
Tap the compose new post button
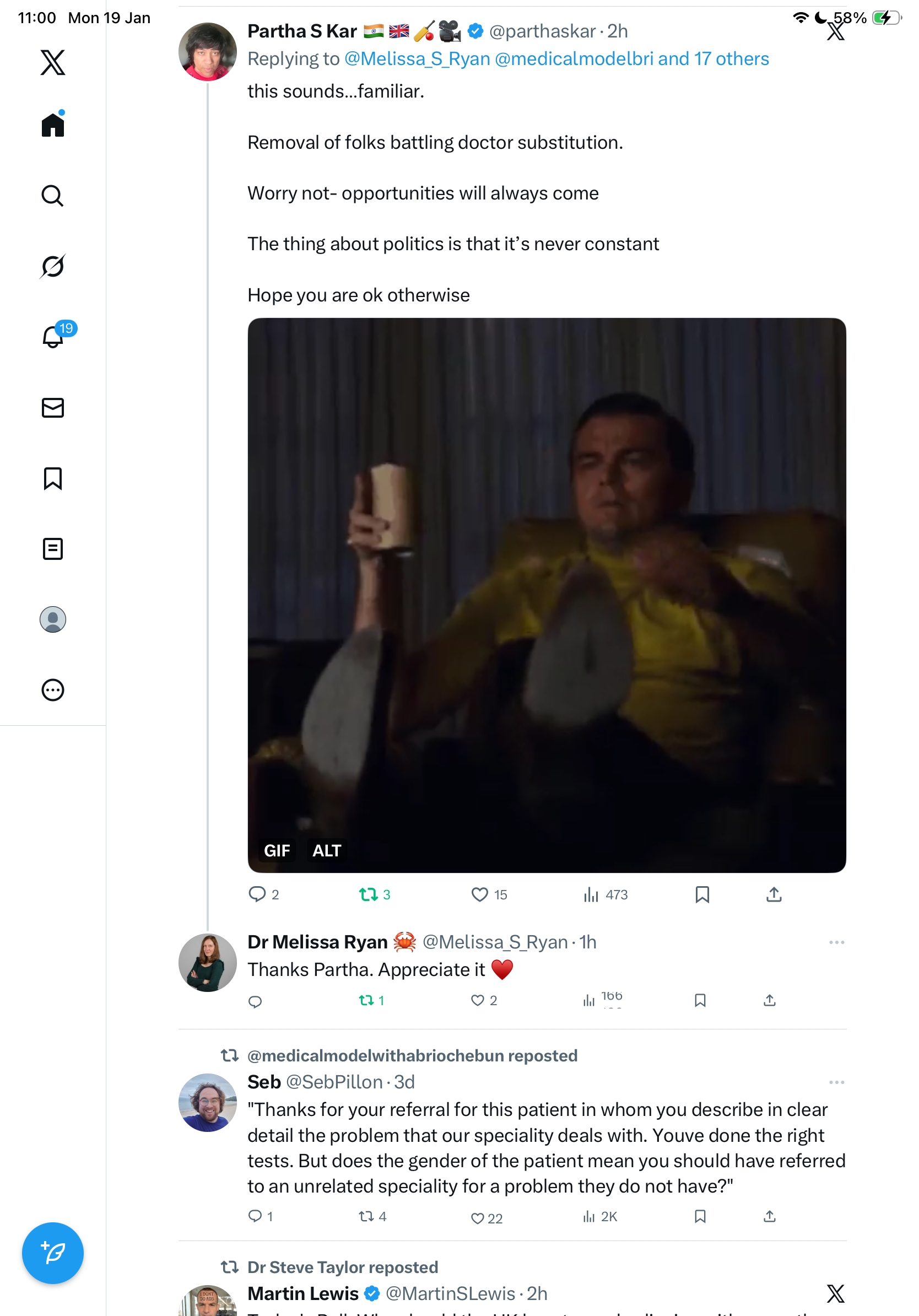(53, 1253)
